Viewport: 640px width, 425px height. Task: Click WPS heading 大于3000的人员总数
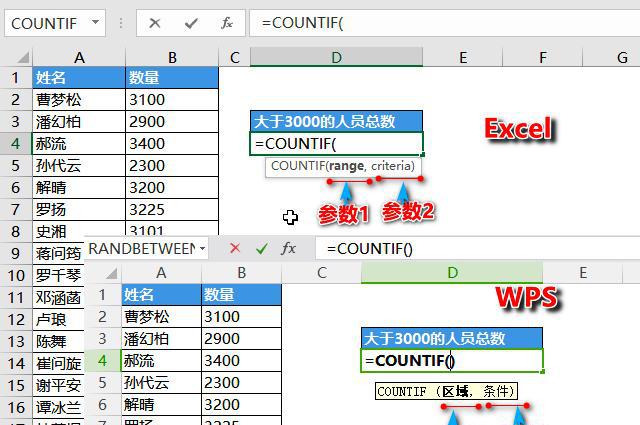coord(452,338)
